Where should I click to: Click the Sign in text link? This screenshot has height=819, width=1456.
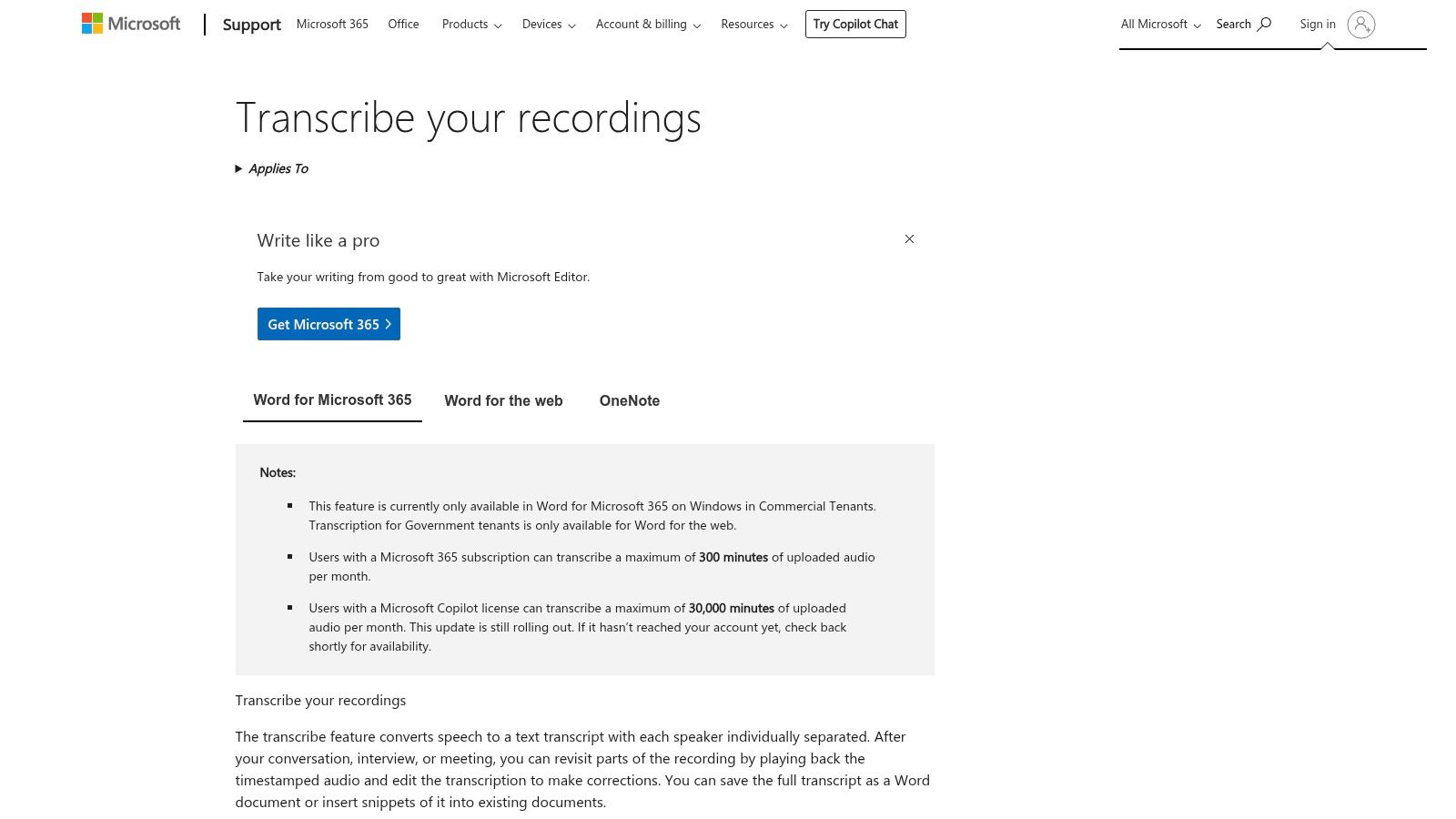tap(1317, 24)
